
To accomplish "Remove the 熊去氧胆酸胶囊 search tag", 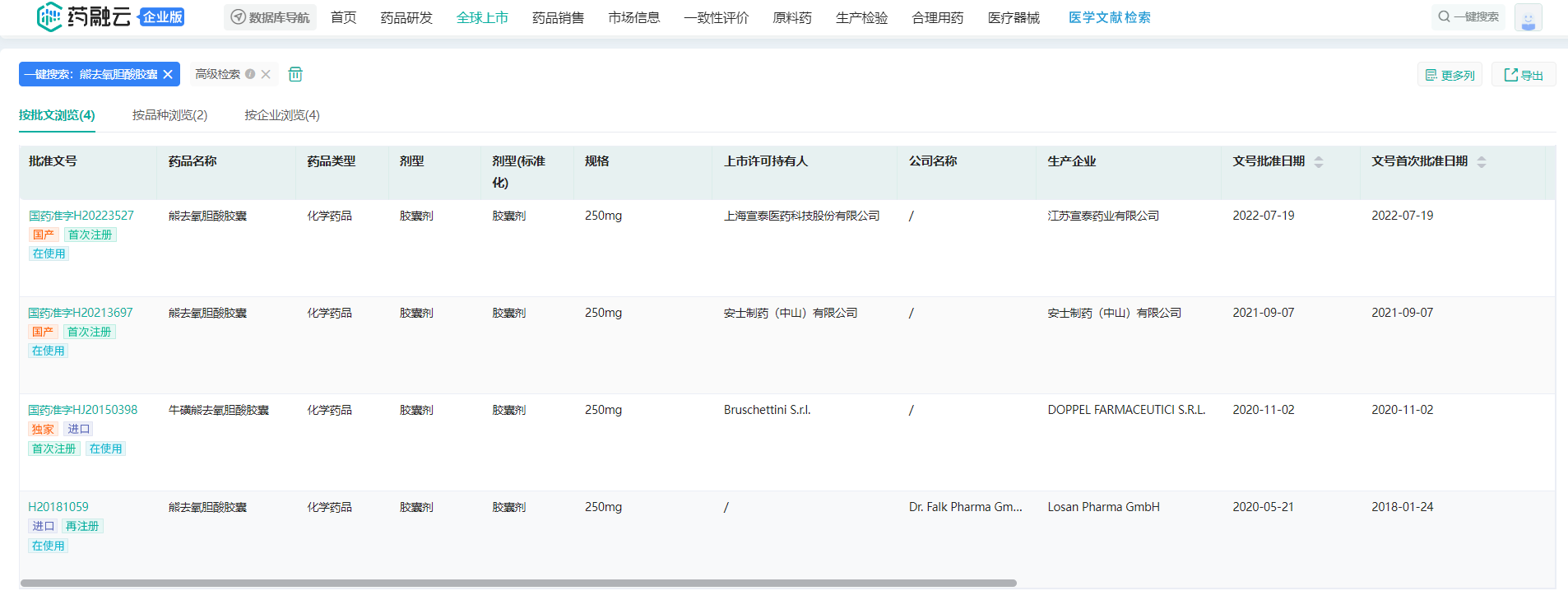I will [x=168, y=74].
